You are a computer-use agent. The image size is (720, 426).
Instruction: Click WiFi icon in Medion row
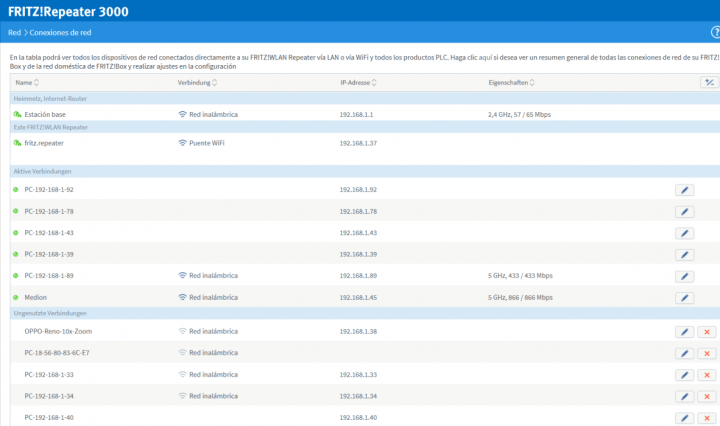tap(182, 297)
